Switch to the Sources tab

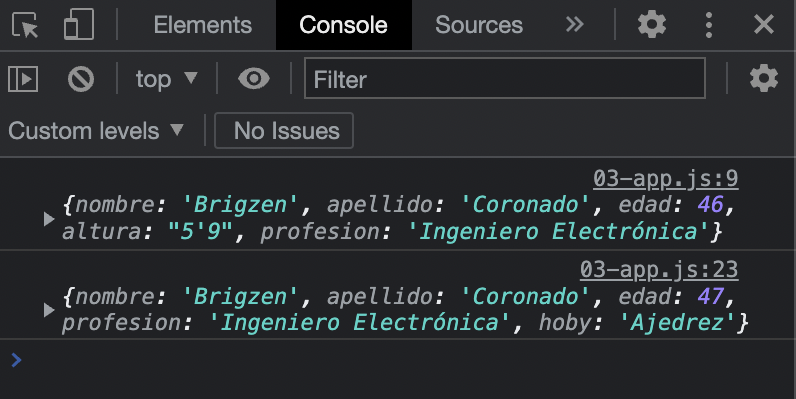pyautogui.click(x=479, y=25)
